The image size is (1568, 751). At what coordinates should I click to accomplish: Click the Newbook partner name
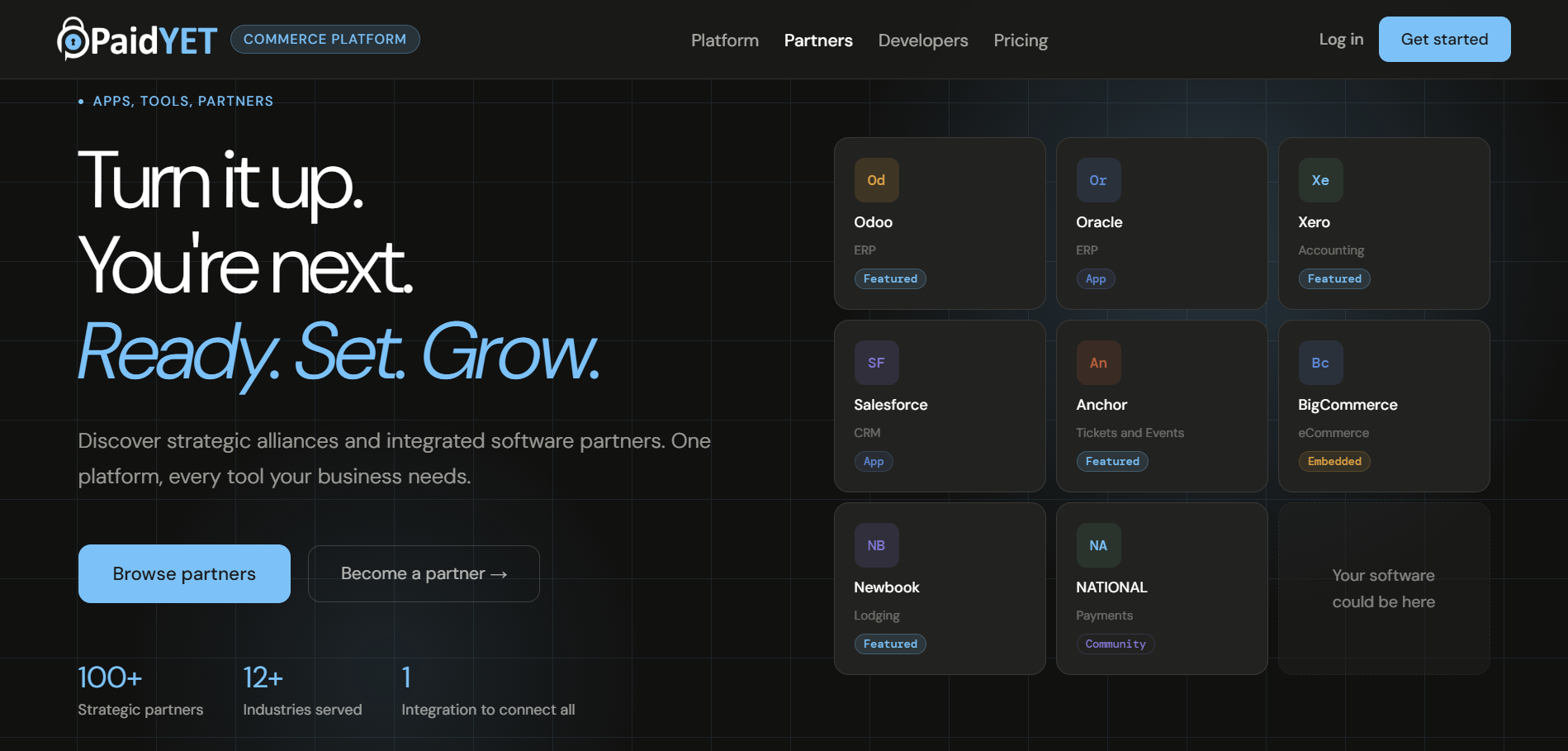pyautogui.click(x=887, y=587)
